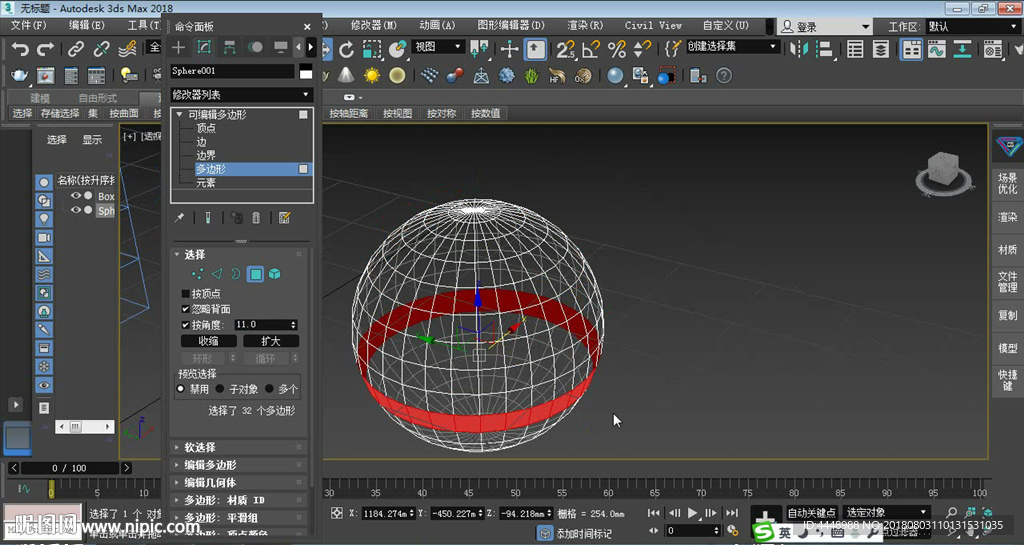Screen dimensions: 1024x545
Task: Toggle the Percent Snap icon
Action: (616, 49)
